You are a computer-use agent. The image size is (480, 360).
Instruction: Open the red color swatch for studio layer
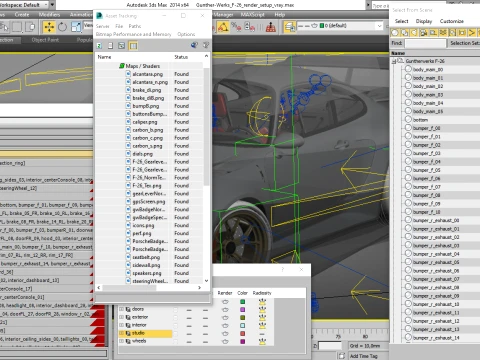[x=243, y=334]
